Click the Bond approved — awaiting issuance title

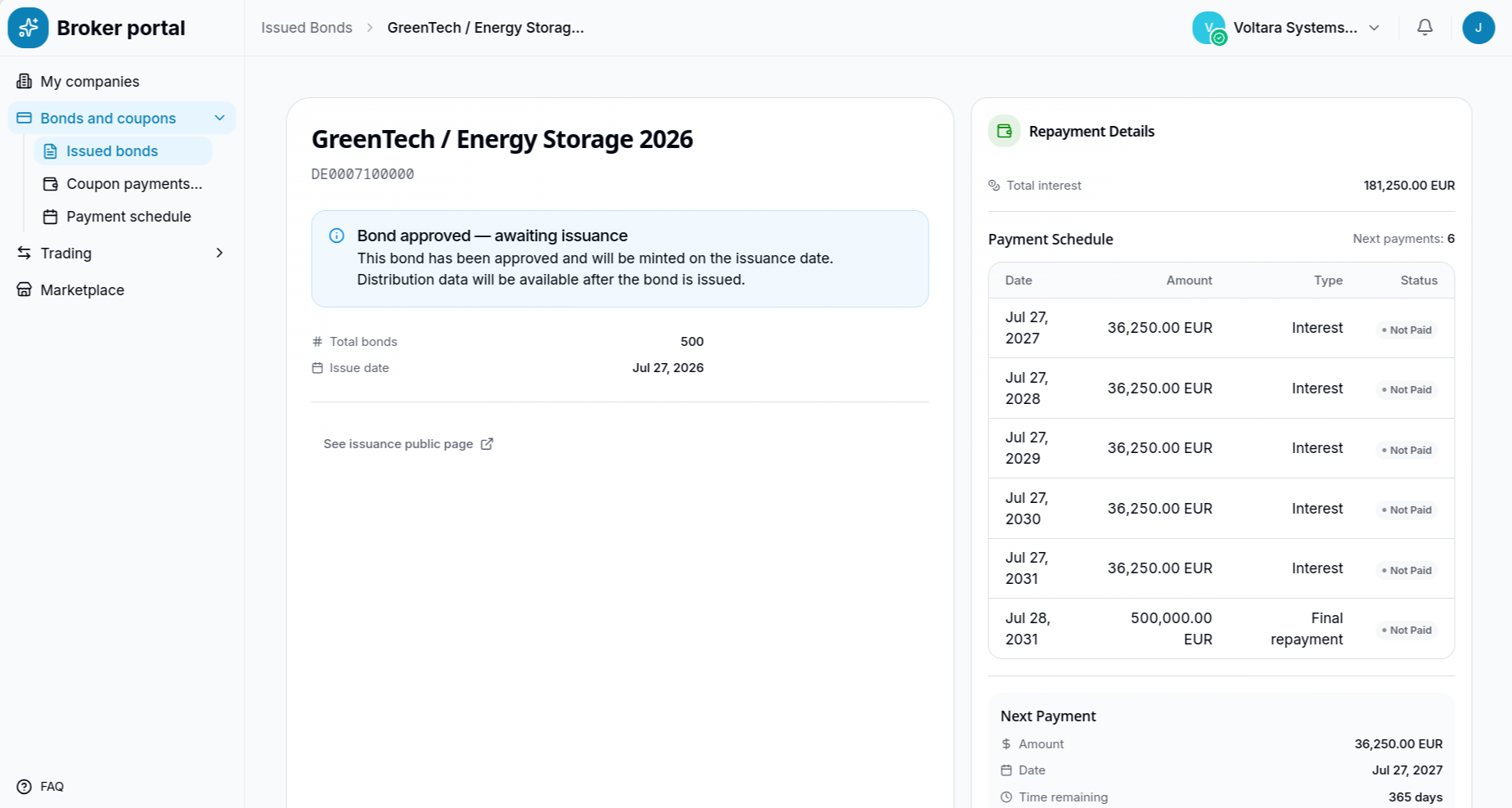tap(493, 236)
